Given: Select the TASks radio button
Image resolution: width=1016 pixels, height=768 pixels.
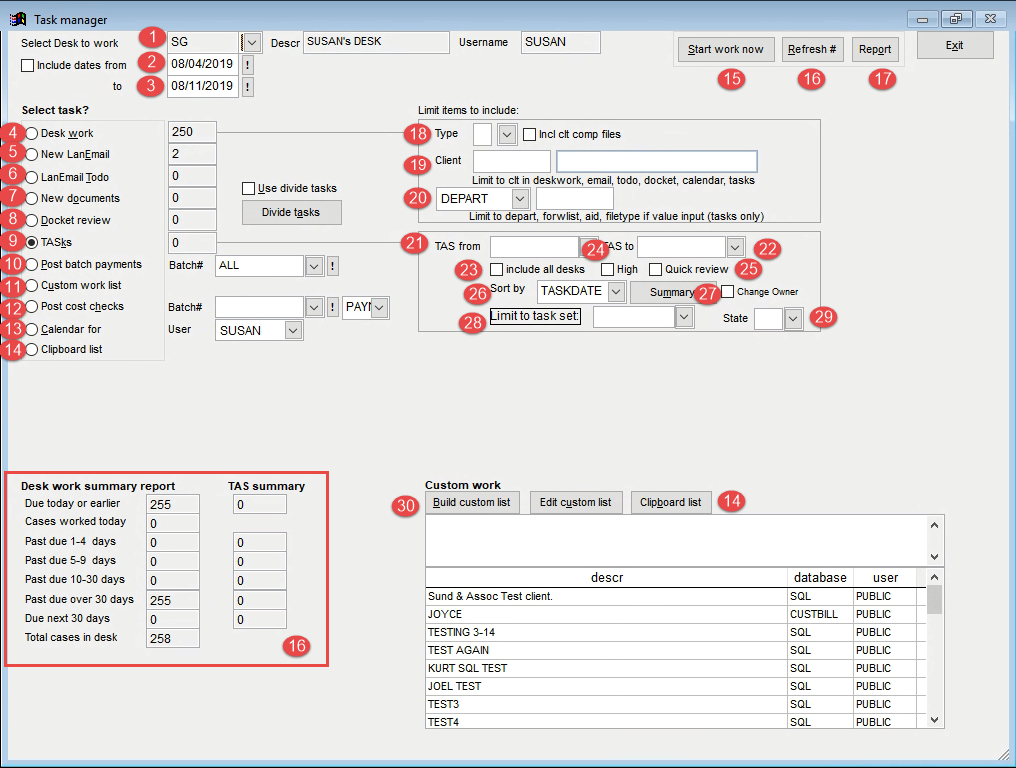Looking at the screenshot, I should [32, 242].
